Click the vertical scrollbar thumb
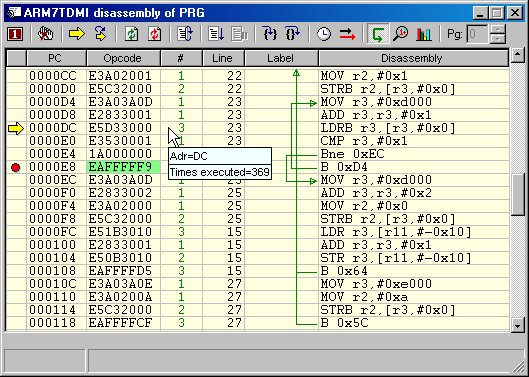Viewport: 529px width, 377px height. pyautogui.click(x=518, y=194)
